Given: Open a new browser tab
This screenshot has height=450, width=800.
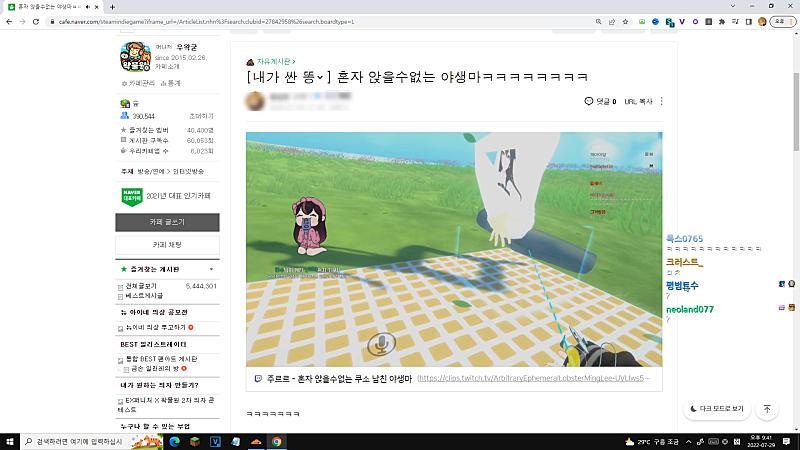Looking at the screenshot, I should point(112,7).
